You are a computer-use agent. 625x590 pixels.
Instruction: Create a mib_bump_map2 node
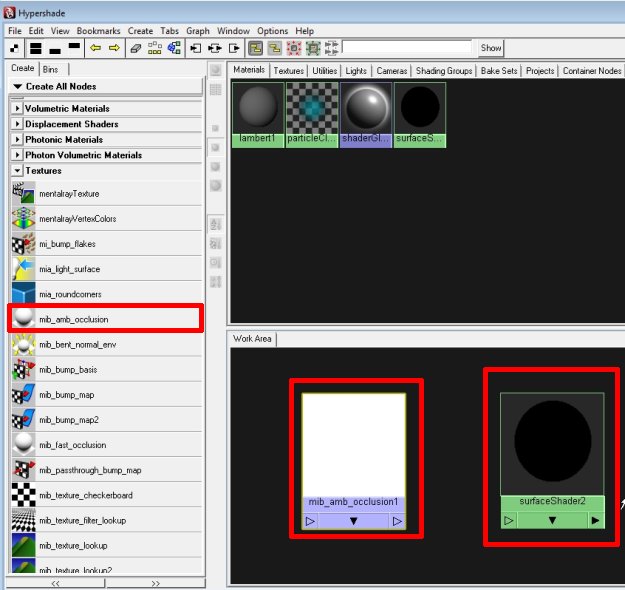pyautogui.click(x=106, y=420)
